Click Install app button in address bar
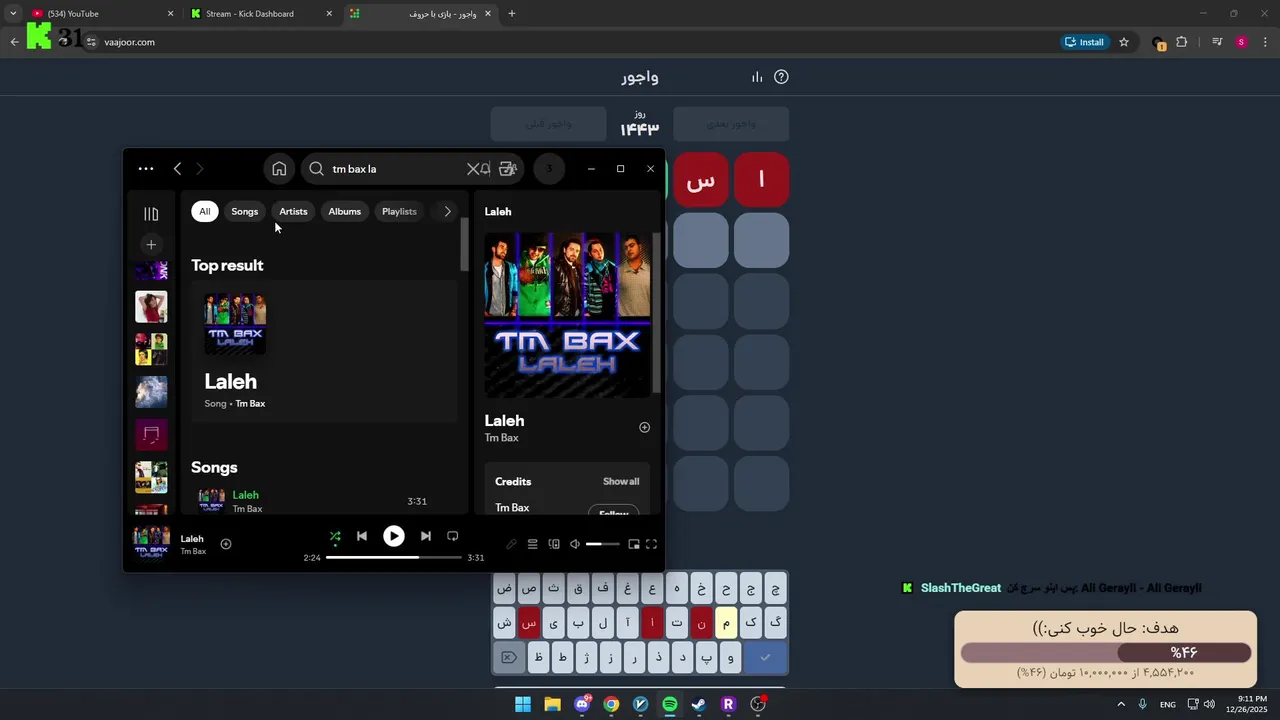1280x720 pixels. [1084, 42]
